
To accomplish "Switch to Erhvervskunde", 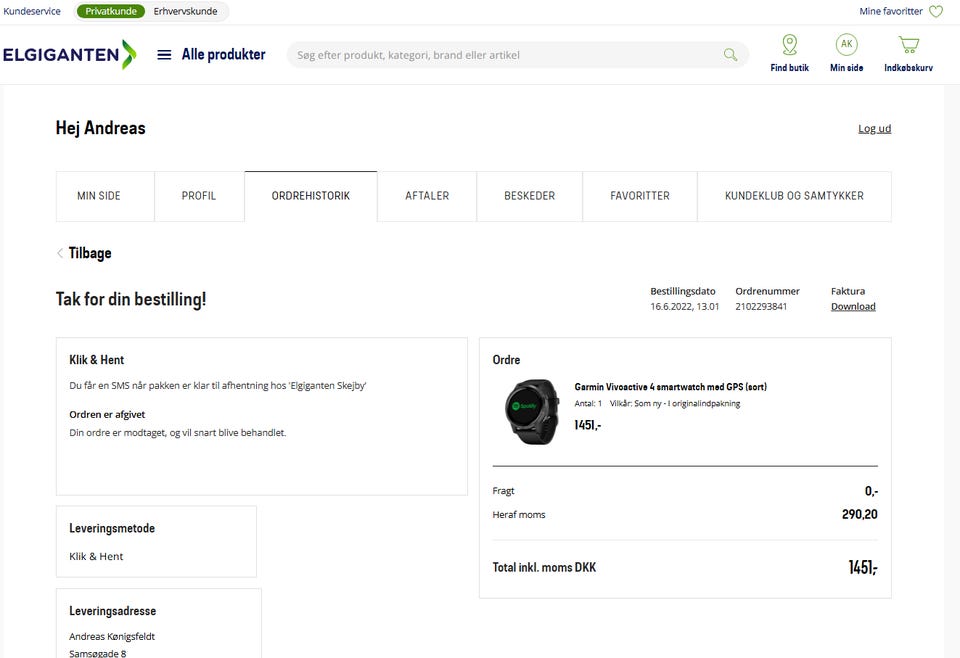I will [x=186, y=11].
